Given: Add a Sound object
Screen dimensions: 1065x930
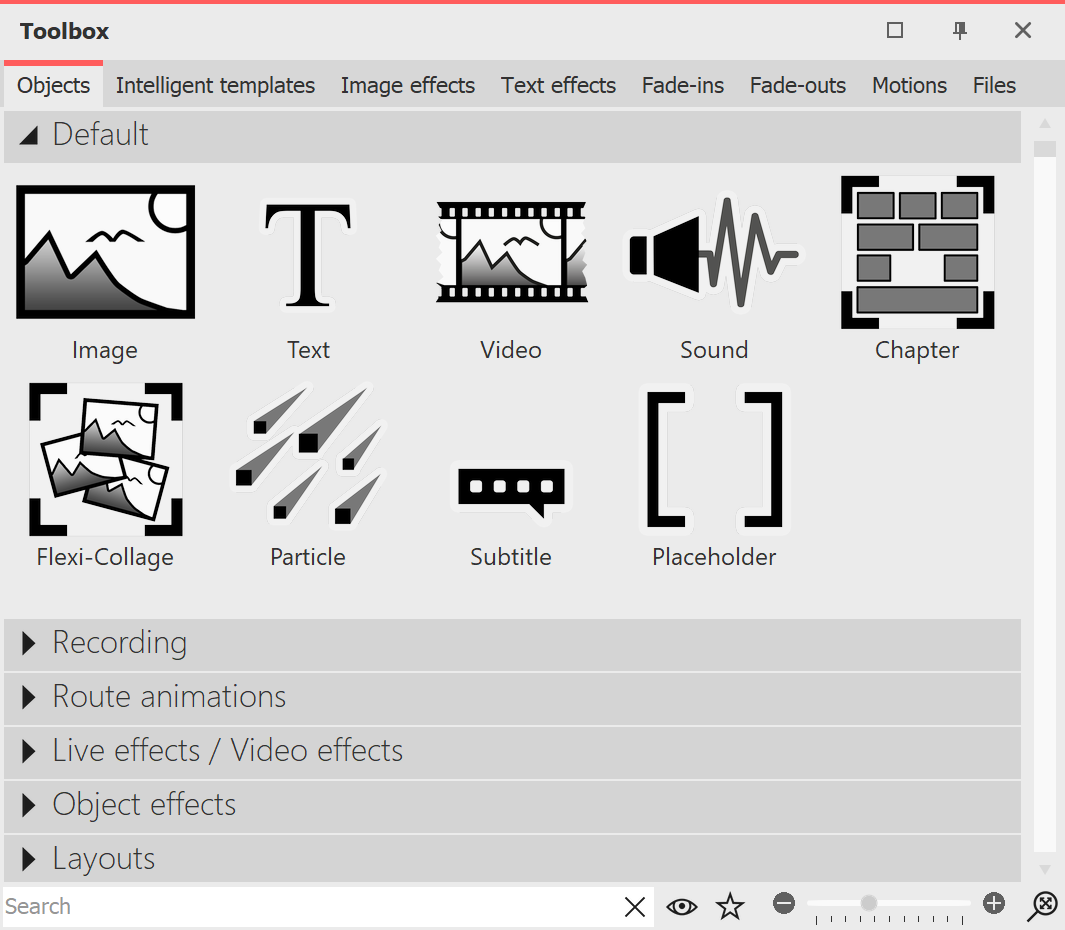Looking at the screenshot, I should tap(714, 251).
